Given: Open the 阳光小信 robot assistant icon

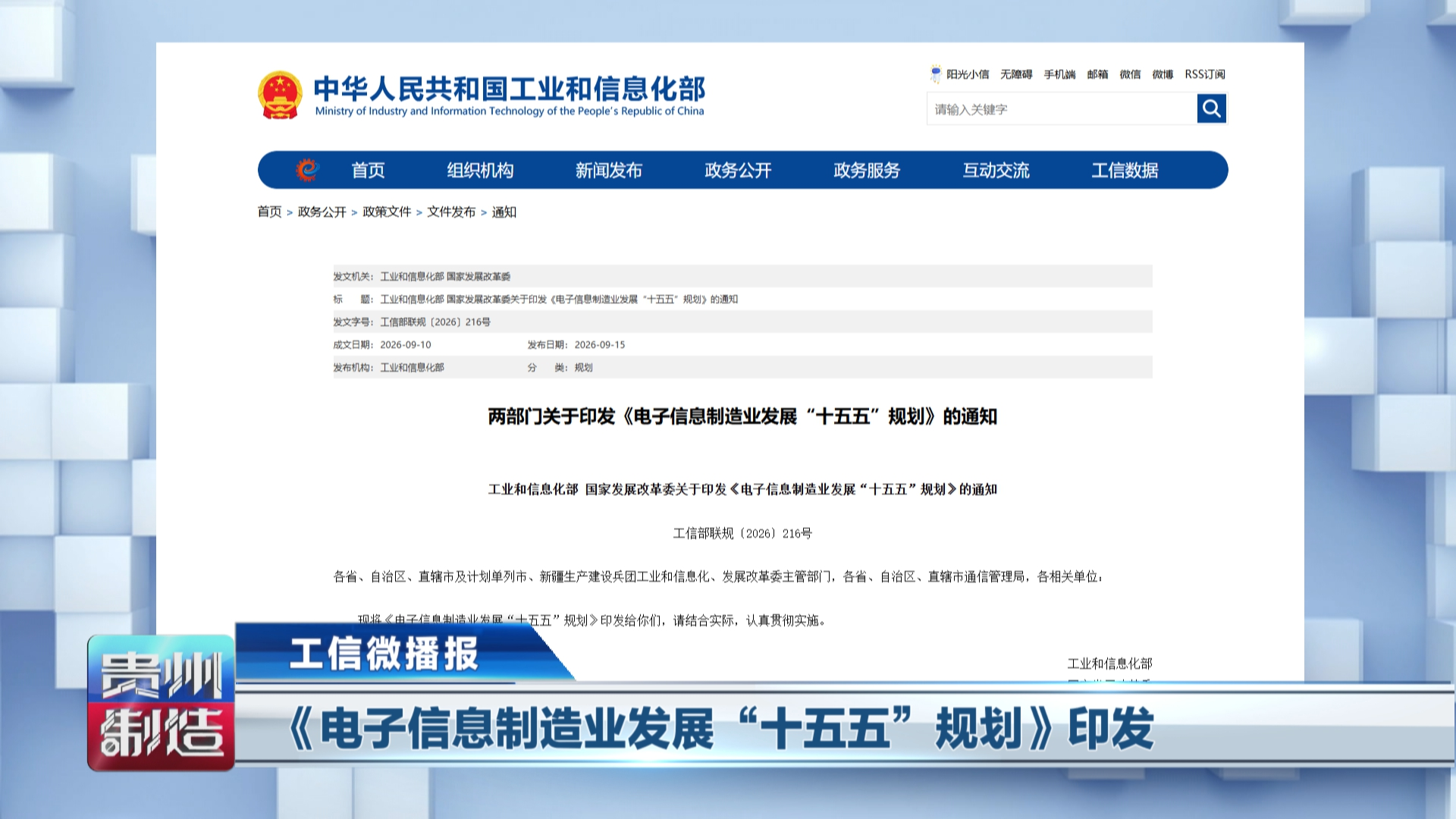Looking at the screenshot, I should (x=936, y=74).
